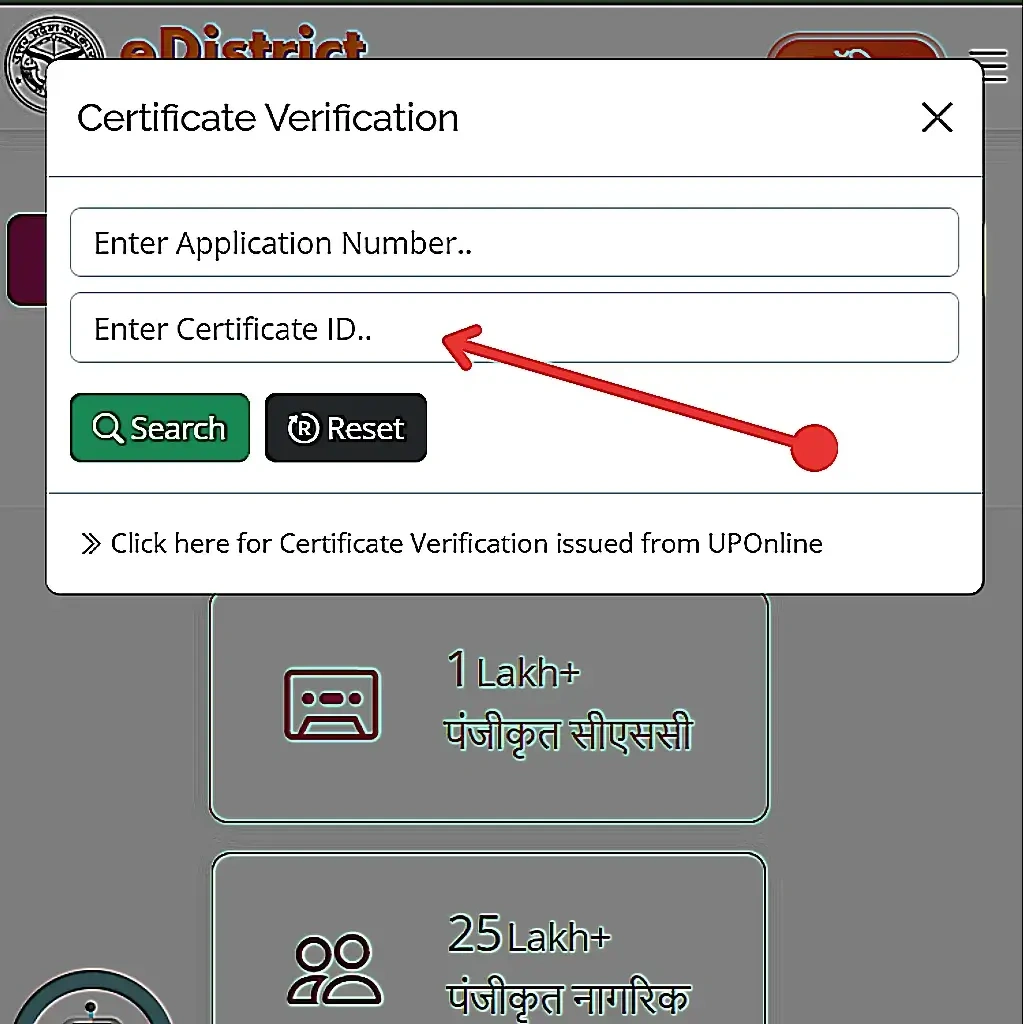This screenshot has height=1024, width=1024.
Task: Click the Enter Application Number field
Action: click(514, 243)
